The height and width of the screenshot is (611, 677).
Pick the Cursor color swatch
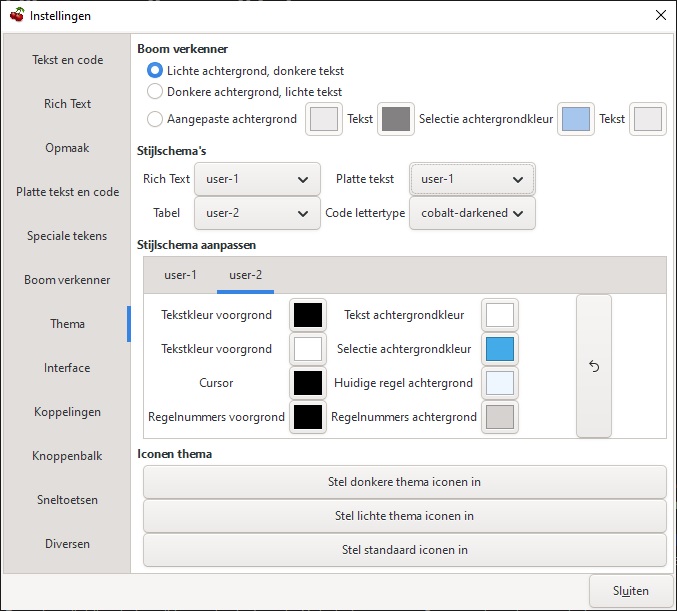point(308,384)
